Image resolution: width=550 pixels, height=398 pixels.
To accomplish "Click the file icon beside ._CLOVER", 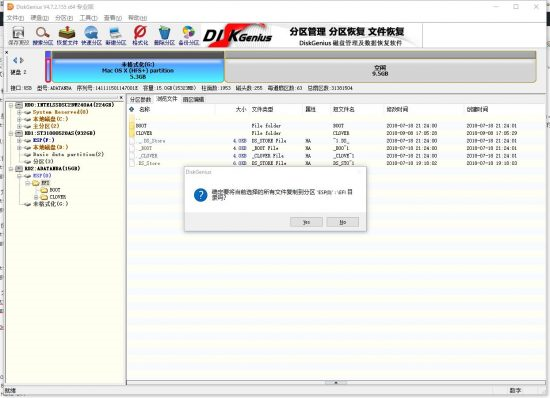I will tap(132, 156).
